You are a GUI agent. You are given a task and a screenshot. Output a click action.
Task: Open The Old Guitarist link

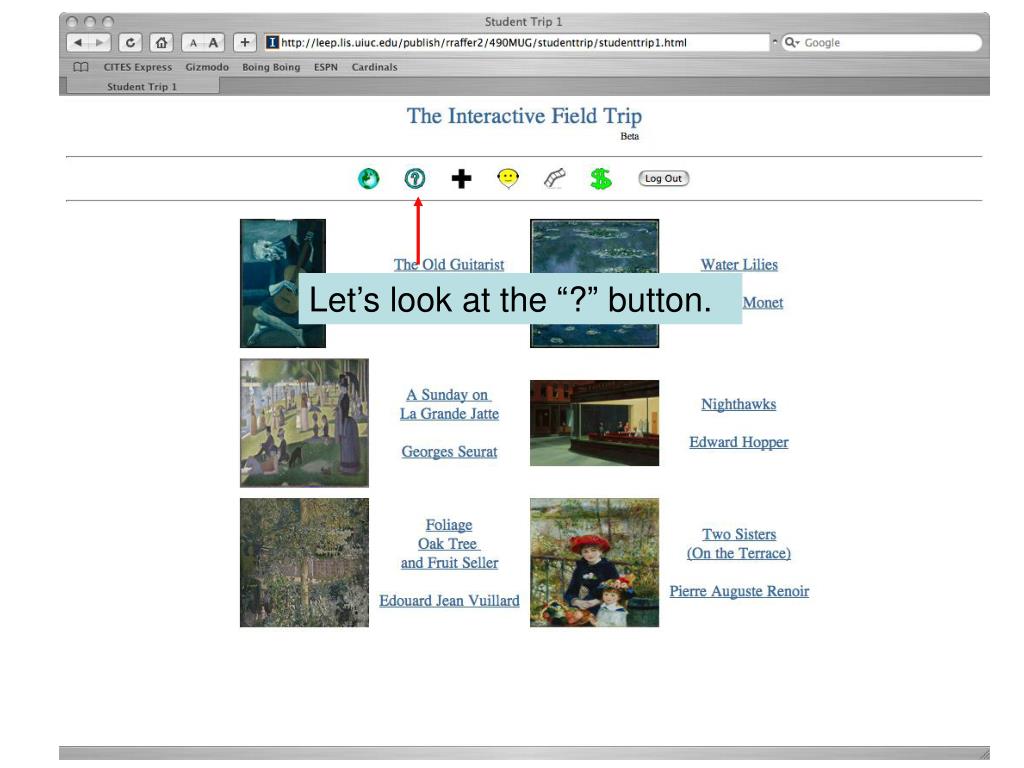point(449,264)
